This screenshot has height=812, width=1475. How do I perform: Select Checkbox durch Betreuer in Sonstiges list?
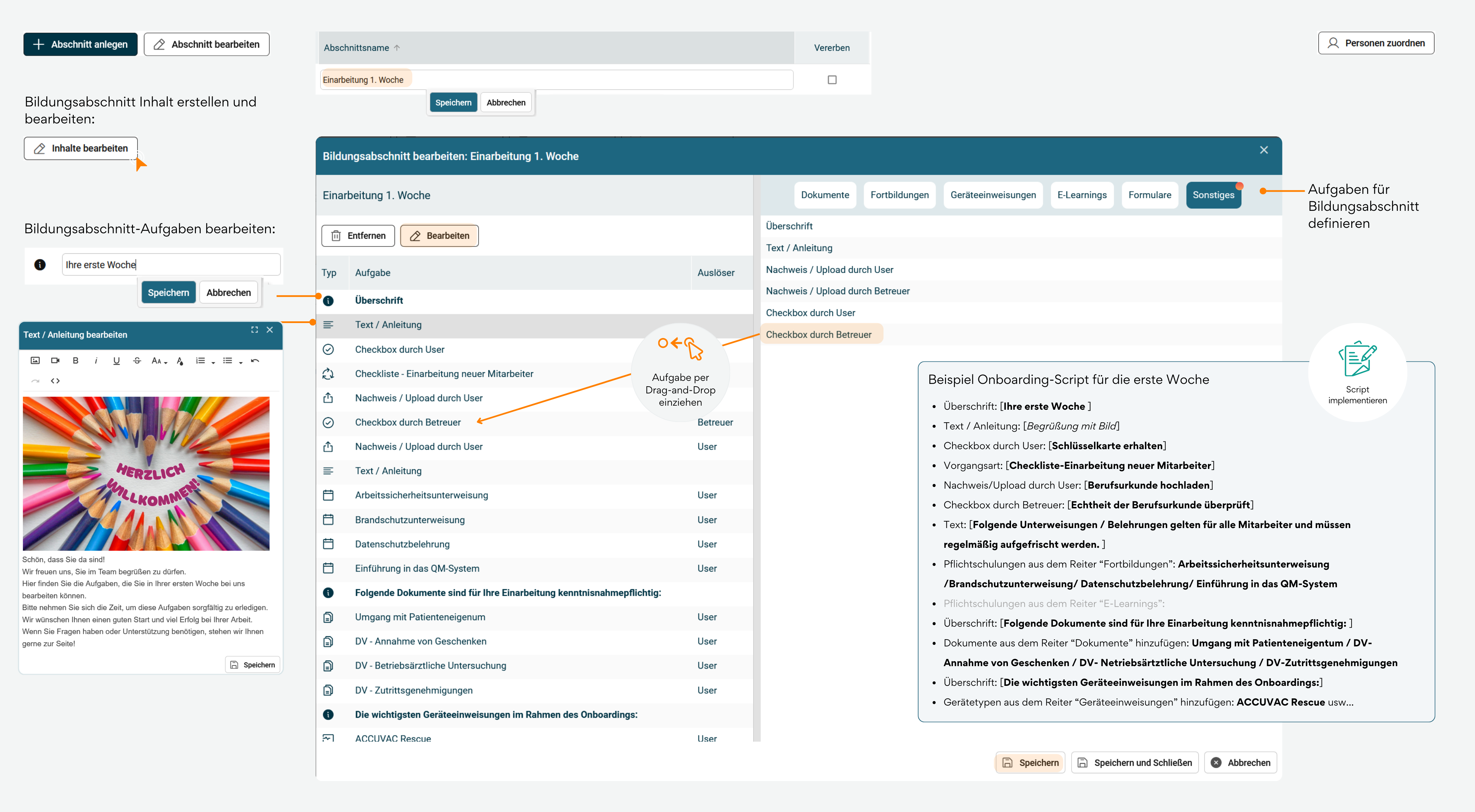pyautogui.click(x=818, y=334)
